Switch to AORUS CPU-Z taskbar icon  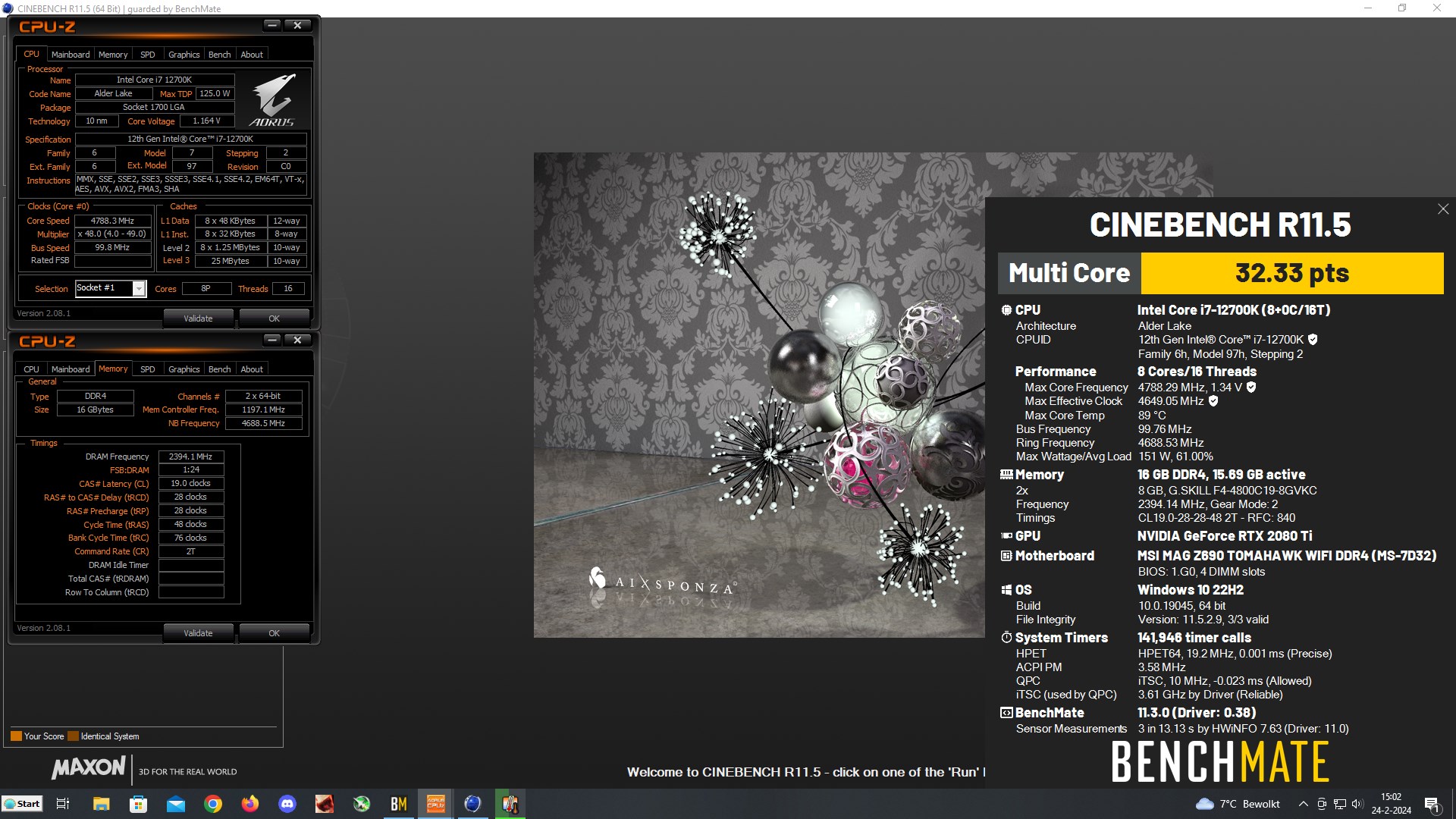[436, 804]
